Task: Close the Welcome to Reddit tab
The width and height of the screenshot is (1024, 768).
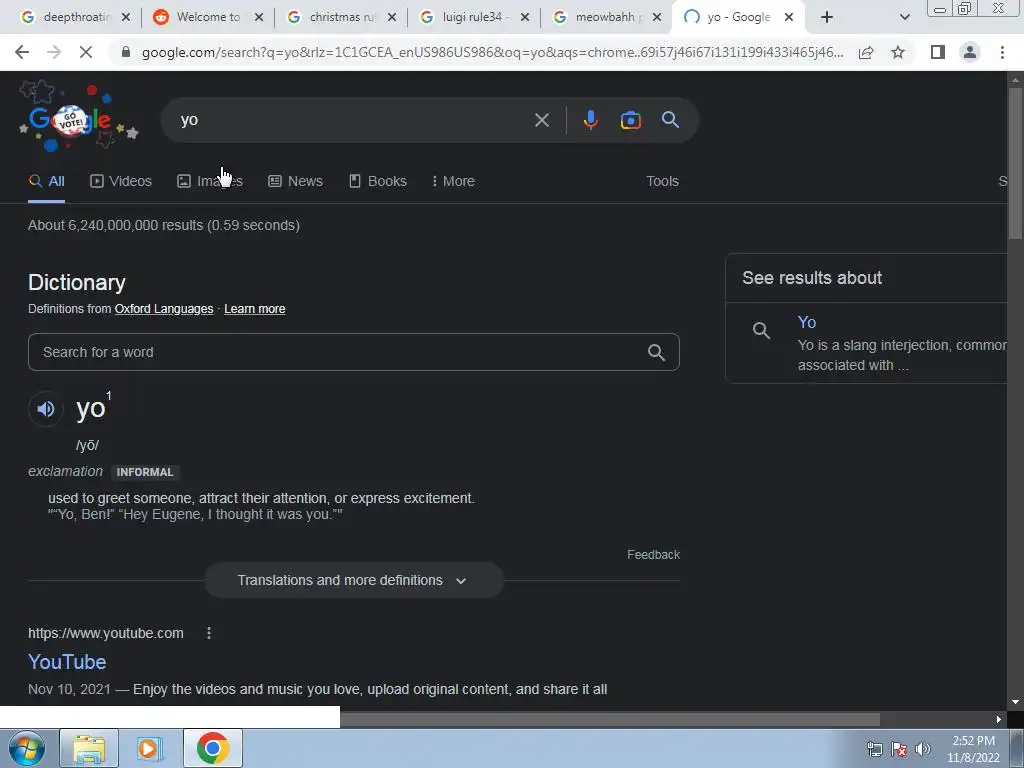Action: pos(259,17)
